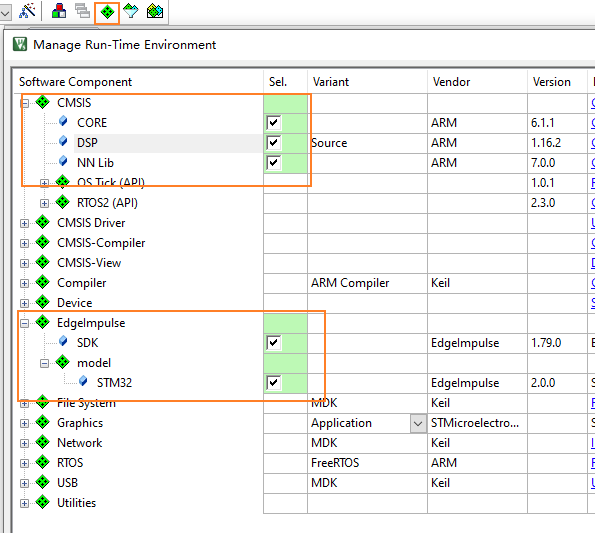Collapse the model subnode
Screen dimensions: 595x533
pos(44,363)
